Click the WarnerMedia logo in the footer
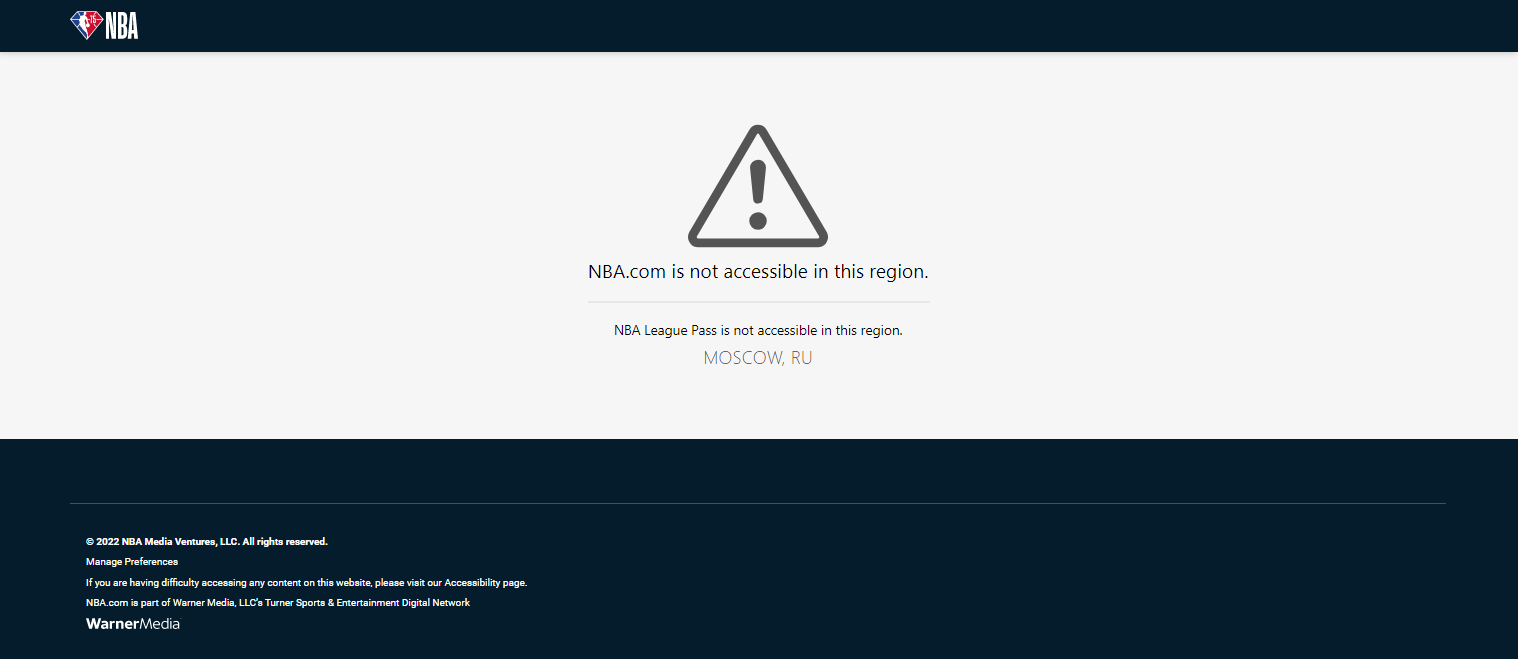The image size is (1518, 659). point(133,624)
